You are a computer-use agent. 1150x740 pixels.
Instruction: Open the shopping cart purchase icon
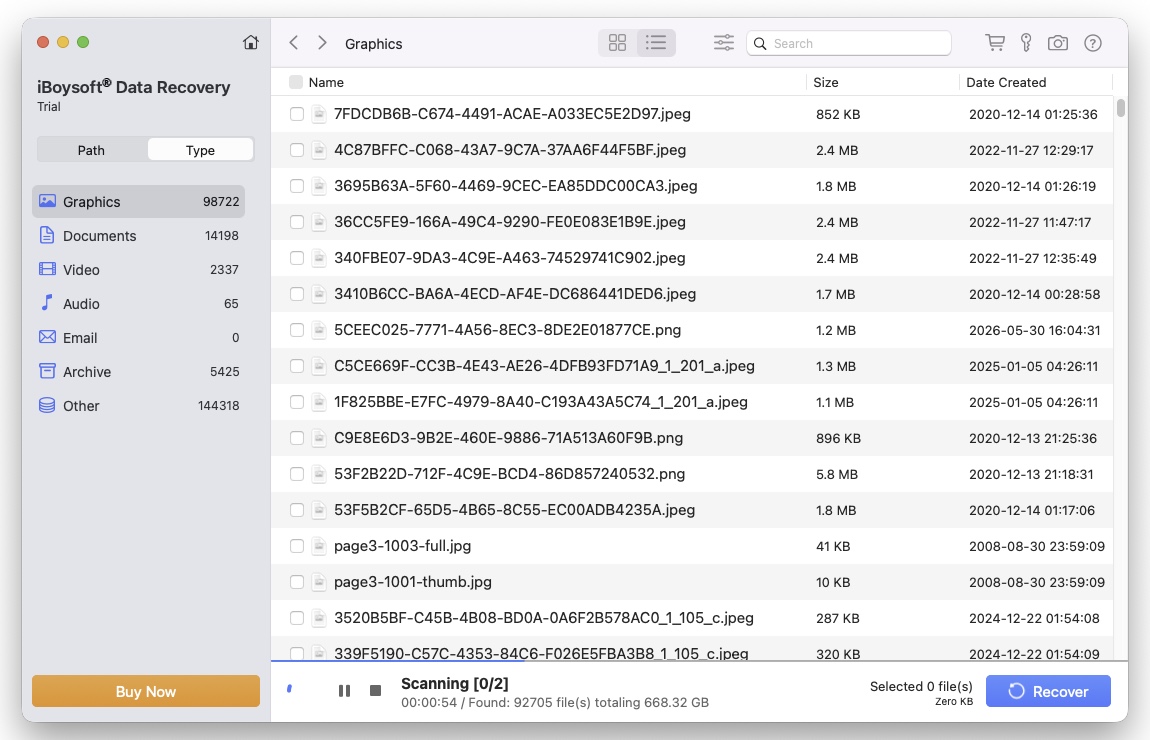(x=995, y=43)
